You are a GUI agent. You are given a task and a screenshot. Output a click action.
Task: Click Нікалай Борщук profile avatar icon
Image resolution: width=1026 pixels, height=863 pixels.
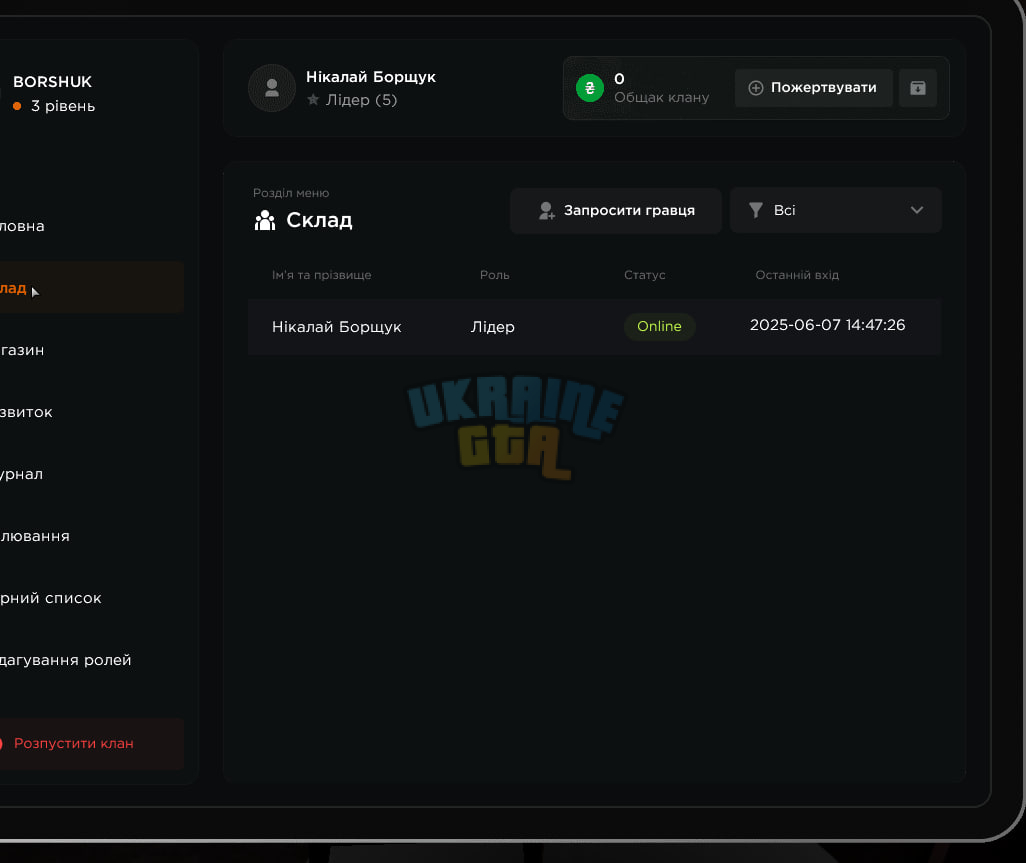pos(272,88)
